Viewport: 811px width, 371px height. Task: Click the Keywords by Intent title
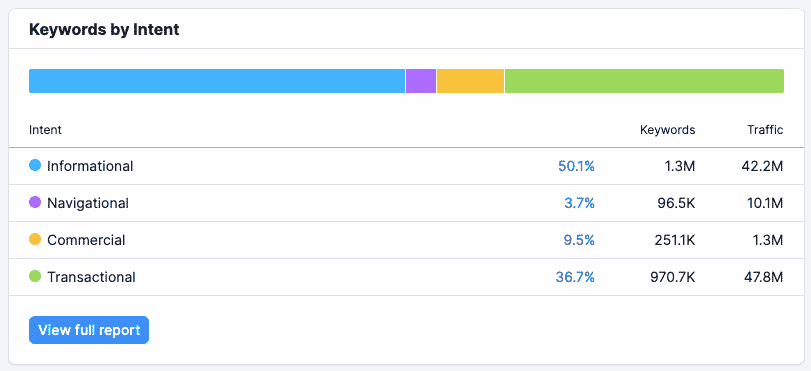[x=104, y=29]
